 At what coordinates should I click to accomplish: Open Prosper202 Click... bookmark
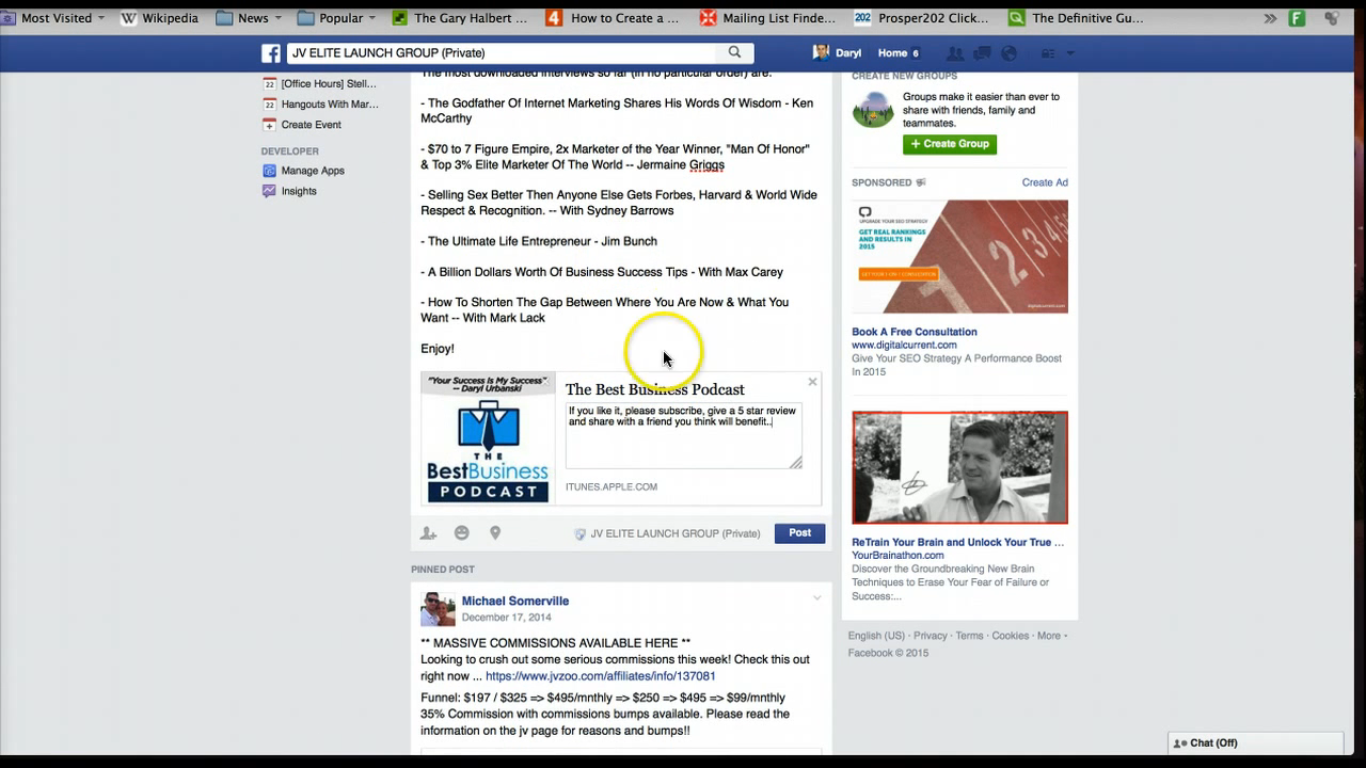(x=922, y=18)
